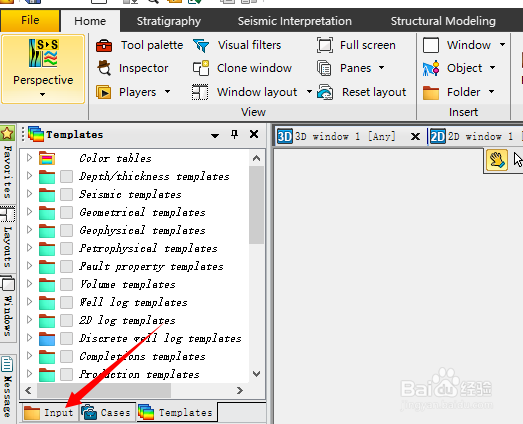Tick the Seismic templates checkbox
Screen dimensions: 523x424
[x=66, y=194]
